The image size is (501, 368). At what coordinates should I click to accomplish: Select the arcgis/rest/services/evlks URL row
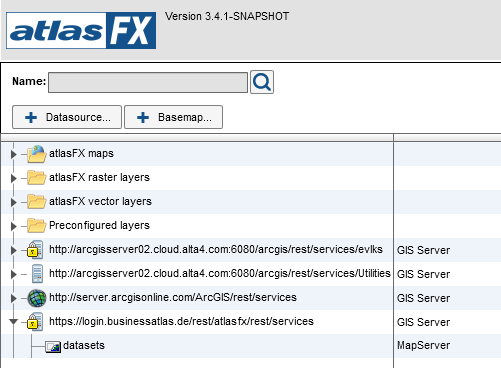[216, 249]
